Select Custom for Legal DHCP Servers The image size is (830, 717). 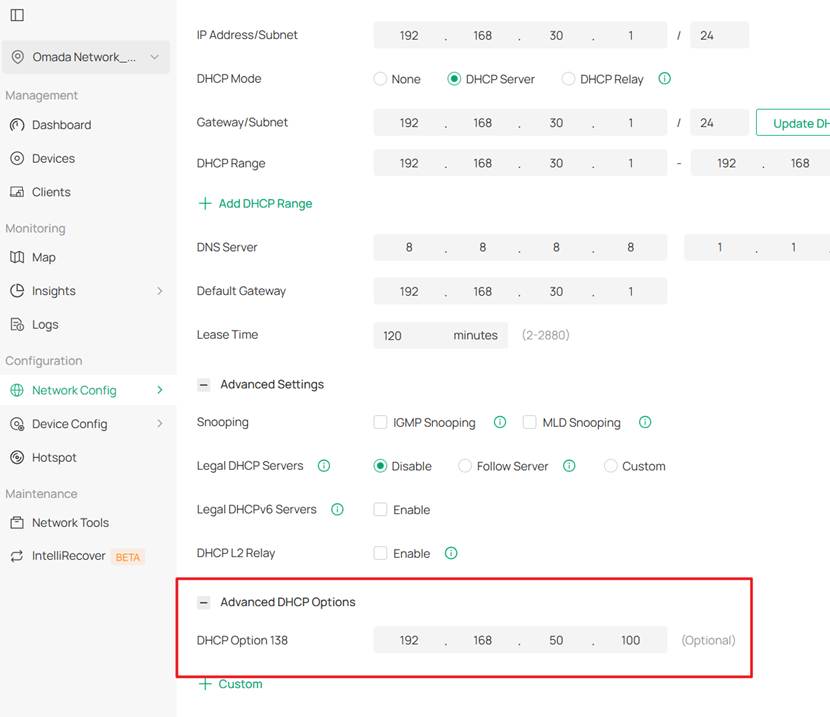[x=610, y=466]
